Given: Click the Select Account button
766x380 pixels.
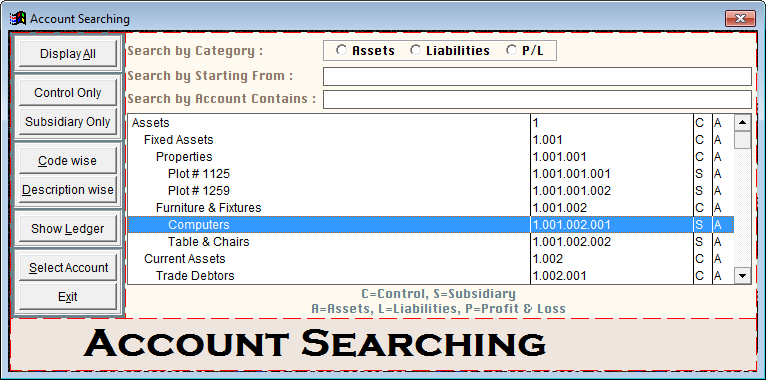Looking at the screenshot, I should pos(67,268).
